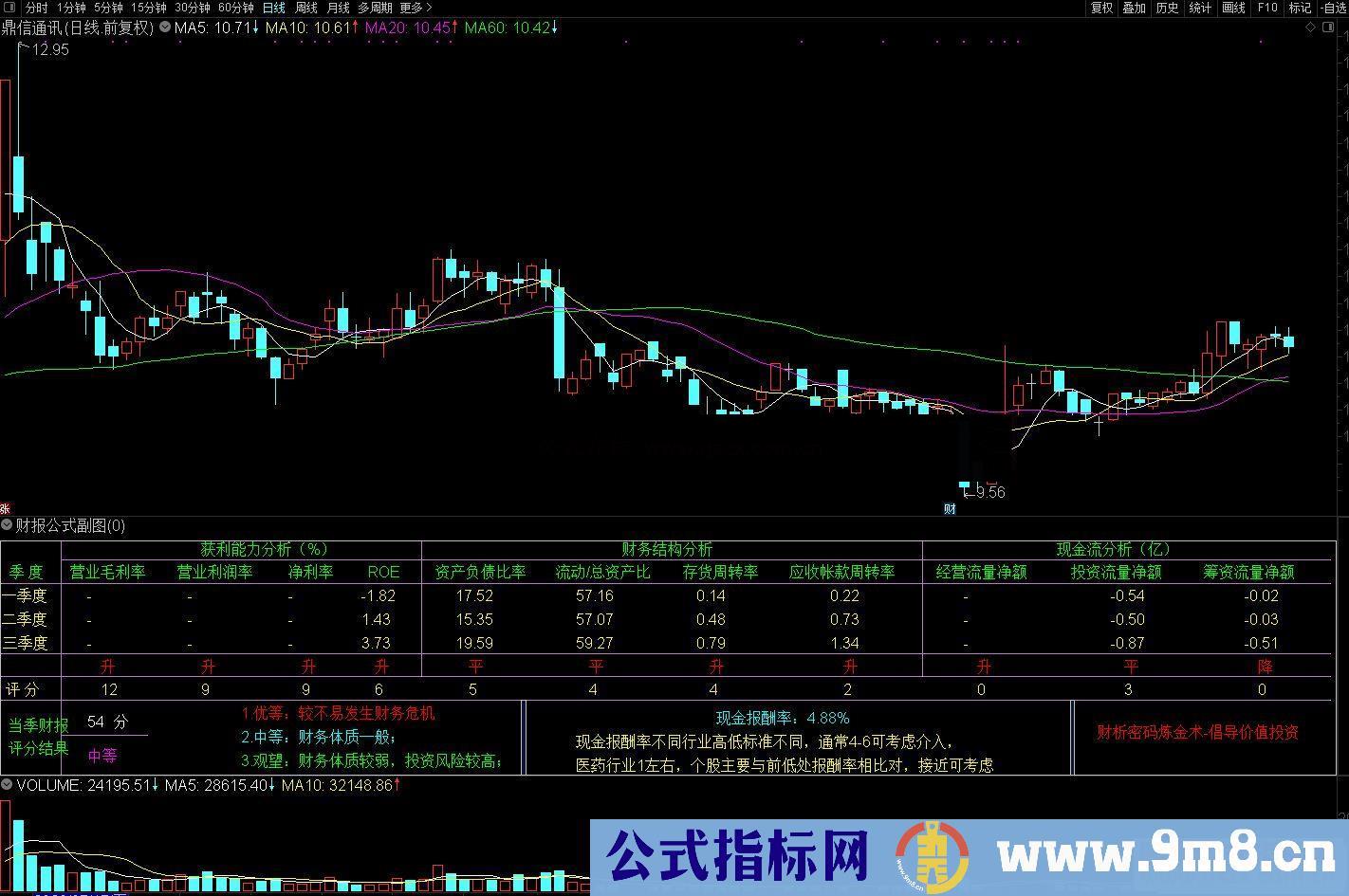Click the 9.56 low price label
The image size is (1349, 896).
(989, 492)
